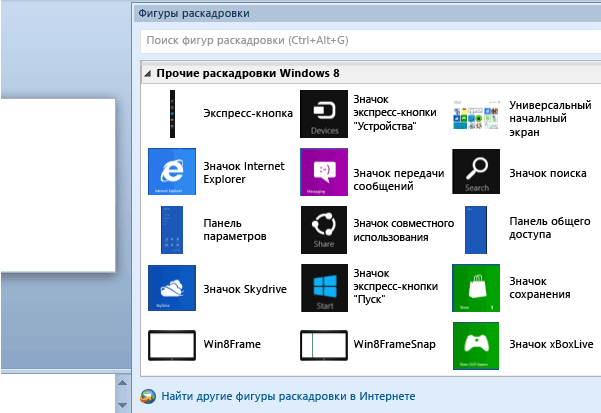Image resolution: width=601 pixels, height=413 pixels.
Task: Click the Панель параметров label
Action: click(x=235, y=230)
